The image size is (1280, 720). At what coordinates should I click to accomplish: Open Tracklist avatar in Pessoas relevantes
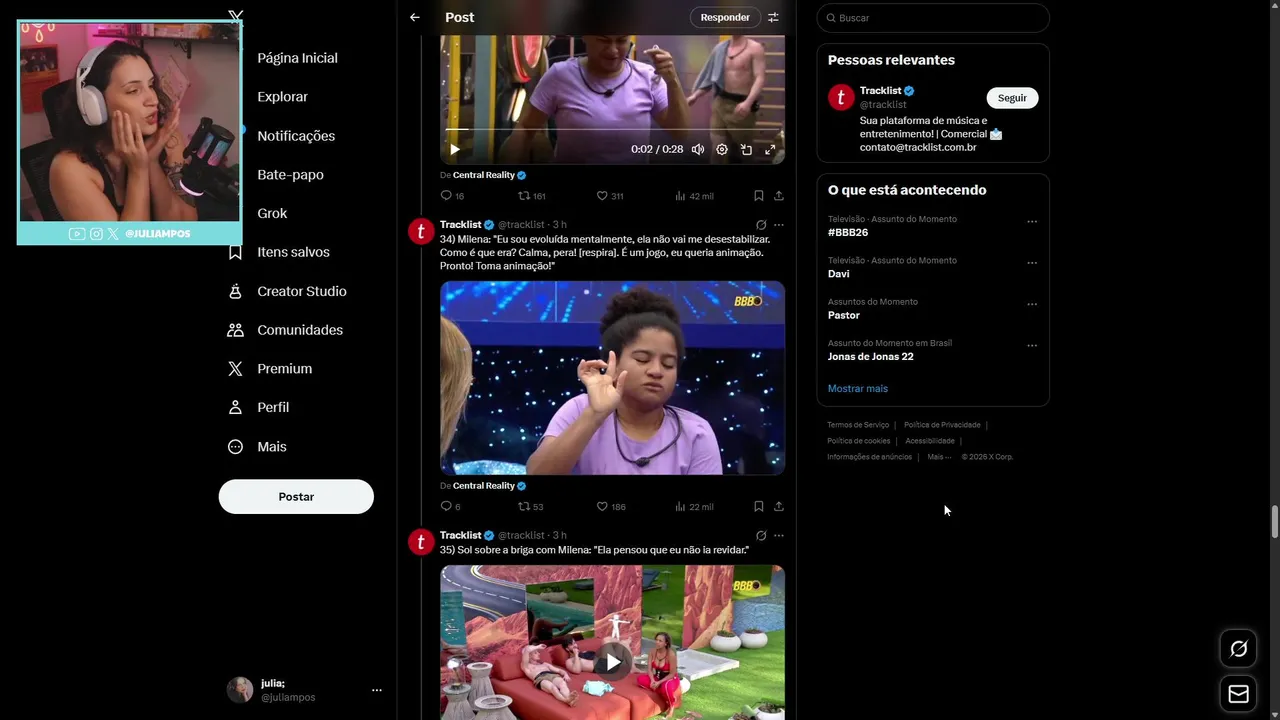841,97
